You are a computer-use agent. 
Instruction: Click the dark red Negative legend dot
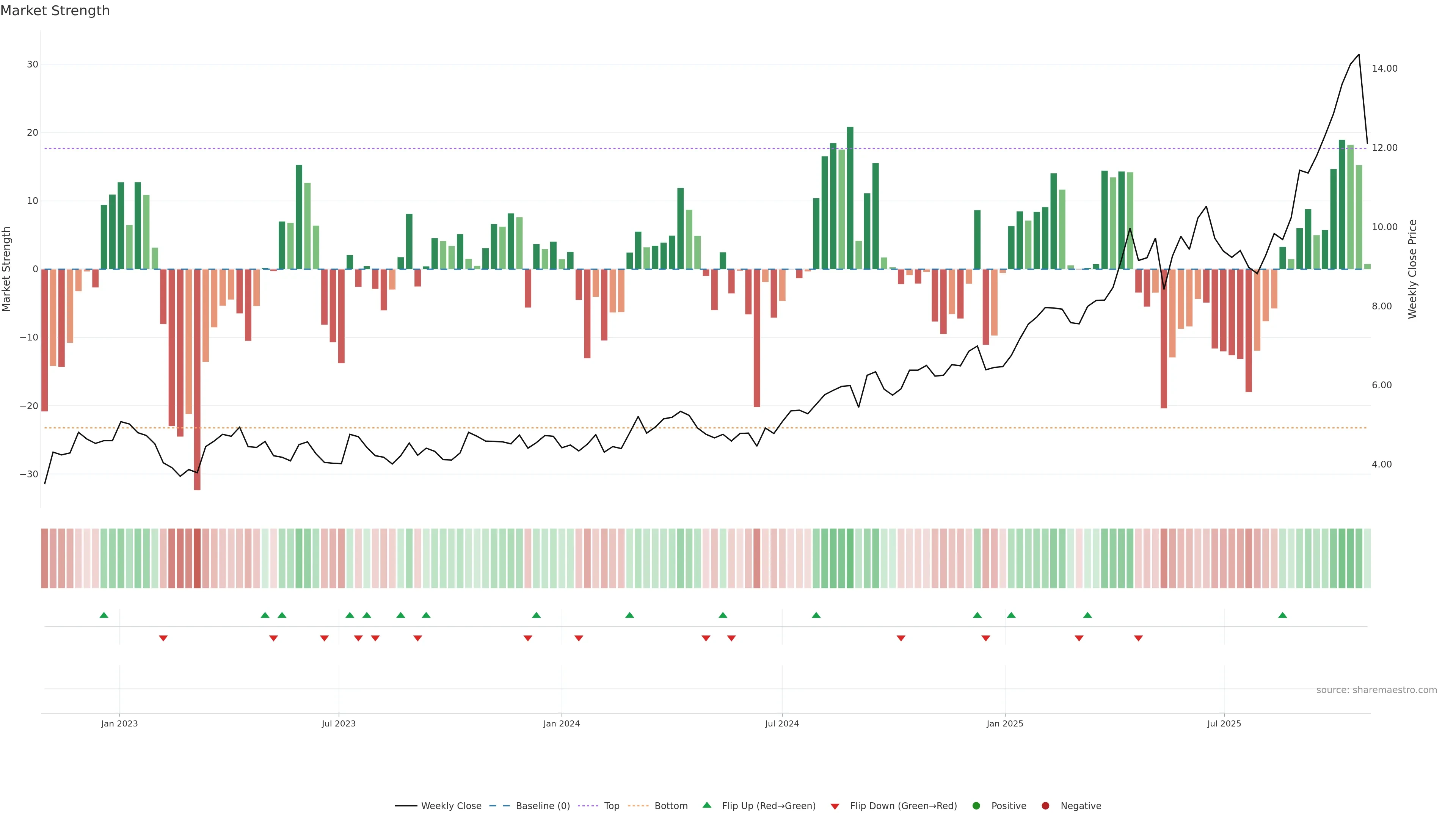coord(1046,806)
